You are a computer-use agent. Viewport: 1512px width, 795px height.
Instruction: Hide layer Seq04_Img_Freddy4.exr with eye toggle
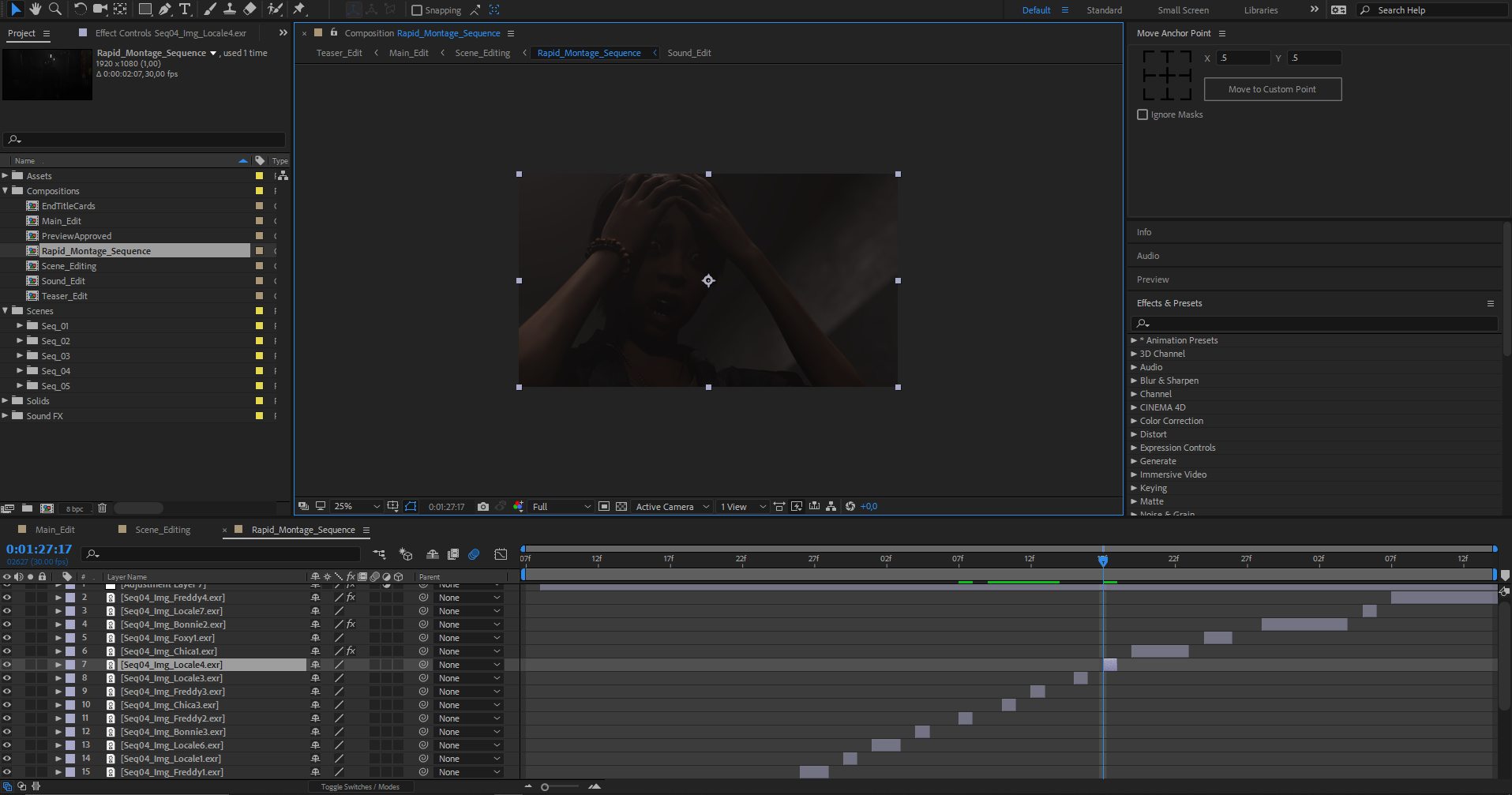pyautogui.click(x=7, y=598)
